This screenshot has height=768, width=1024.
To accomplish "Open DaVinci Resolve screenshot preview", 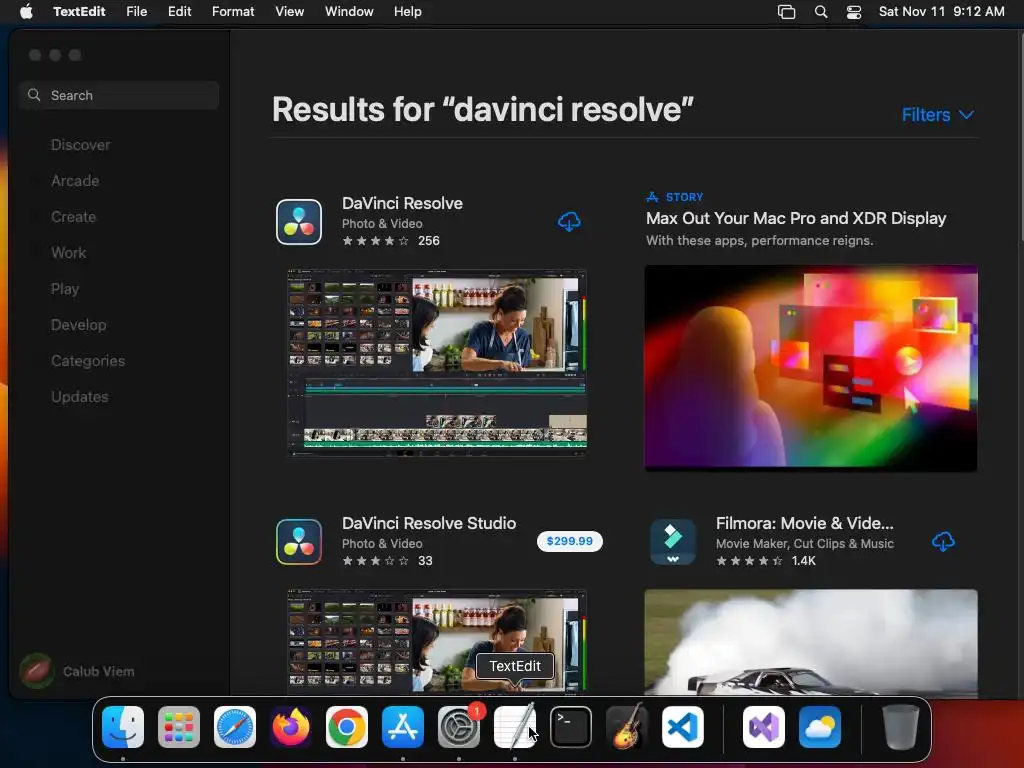I will (437, 362).
